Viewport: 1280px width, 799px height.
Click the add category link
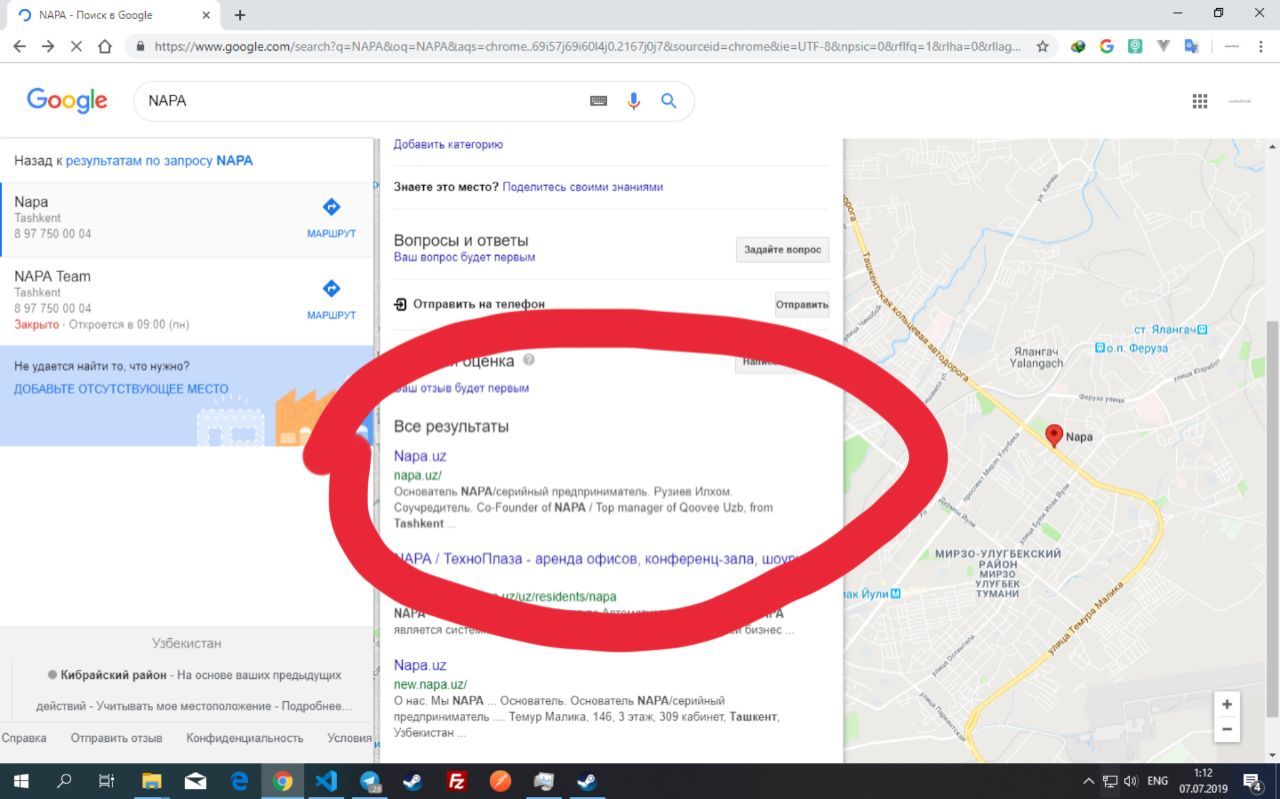[x=448, y=144]
